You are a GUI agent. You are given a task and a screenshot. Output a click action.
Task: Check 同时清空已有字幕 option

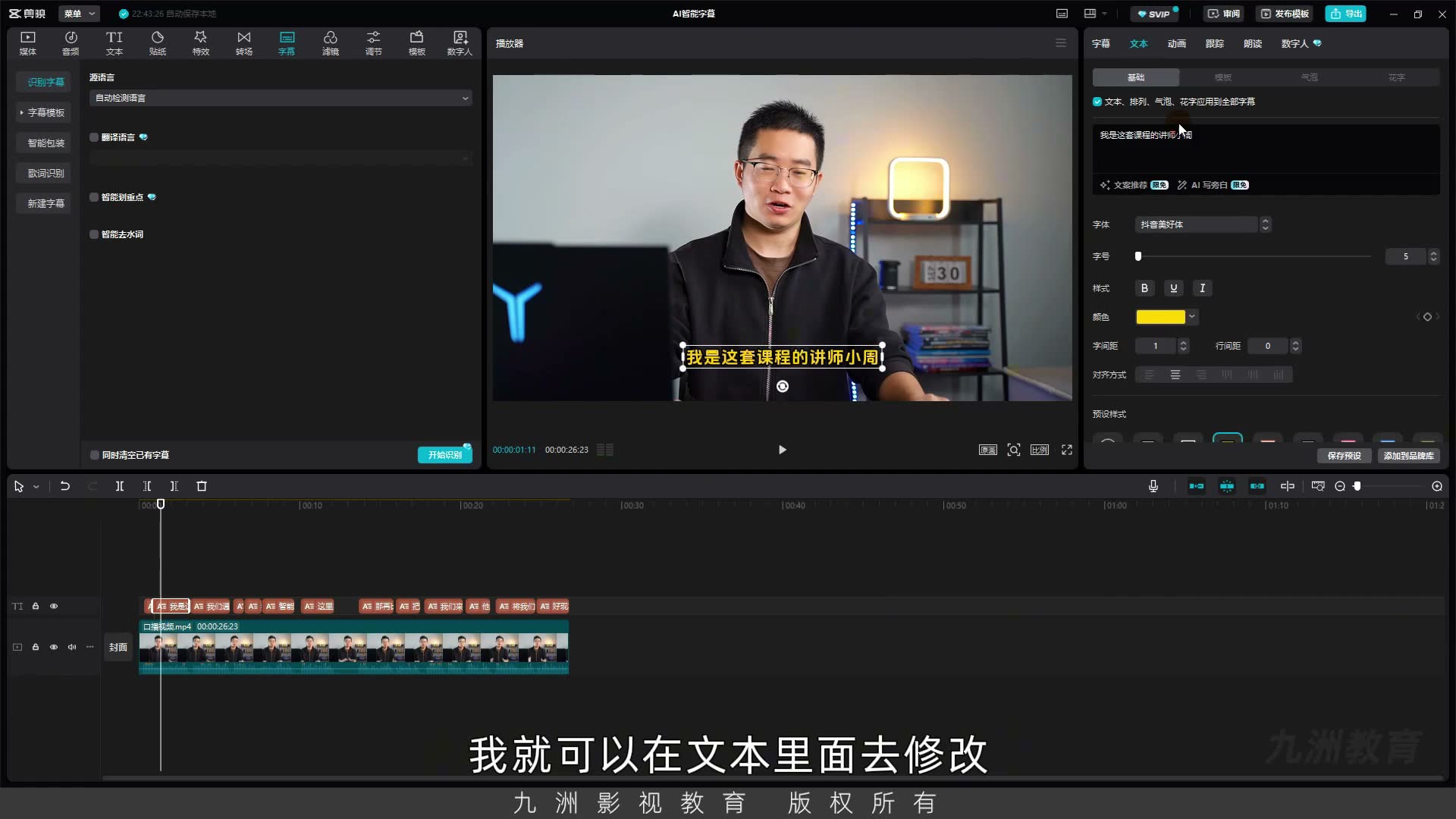[x=95, y=455]
